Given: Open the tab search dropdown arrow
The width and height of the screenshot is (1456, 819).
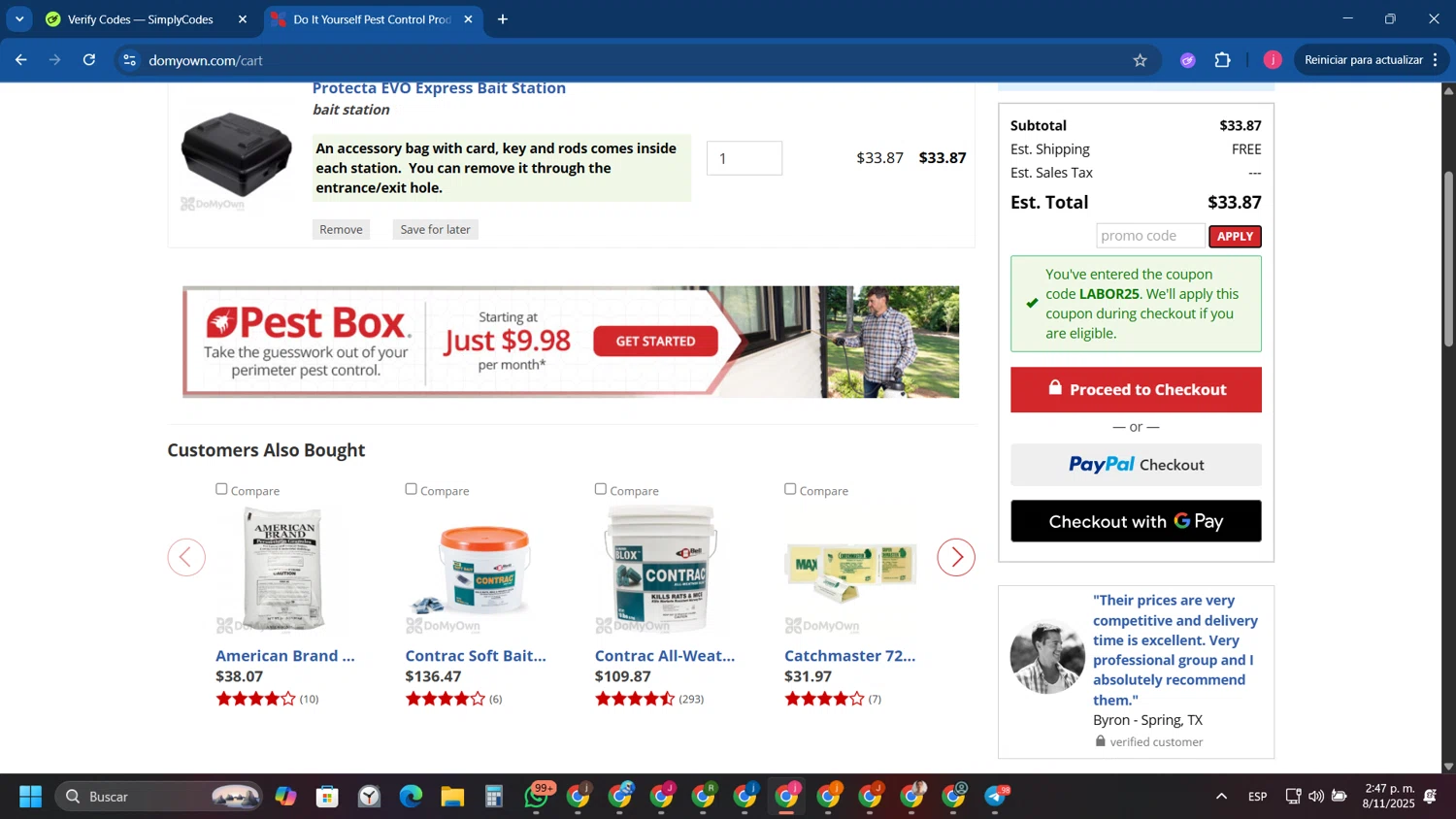Looking at the screenshot, I should pyautogui.click(x=19, y=19).
